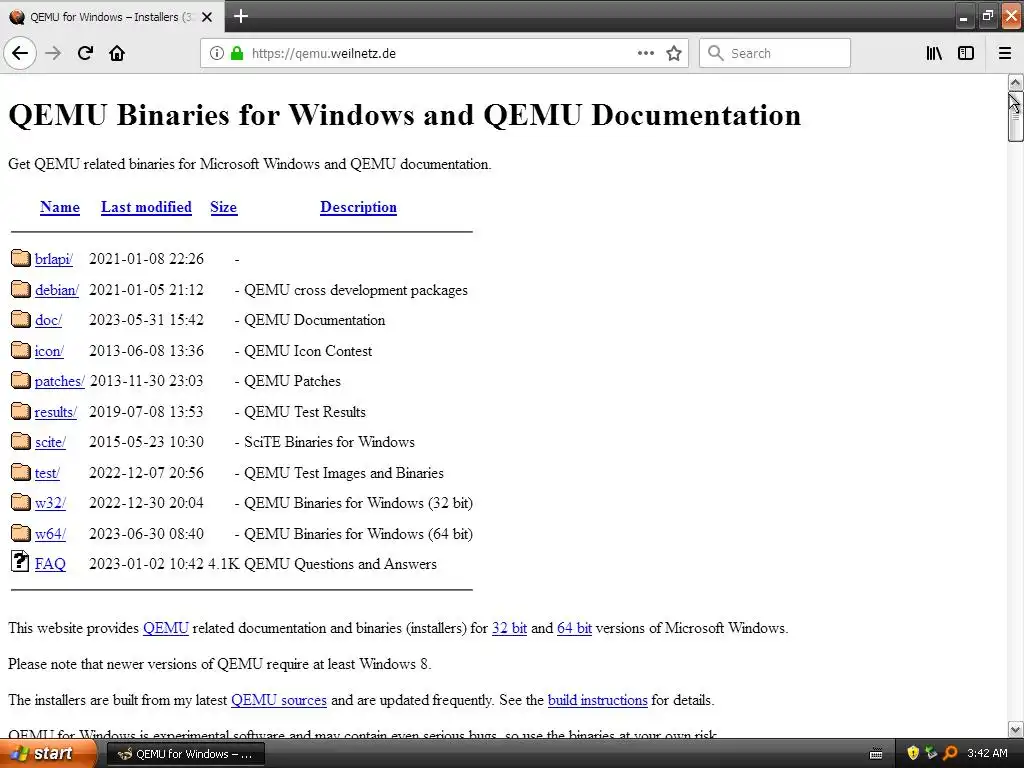
Task: Click the green secure connection padlock
Action: (x=236, y=54)
